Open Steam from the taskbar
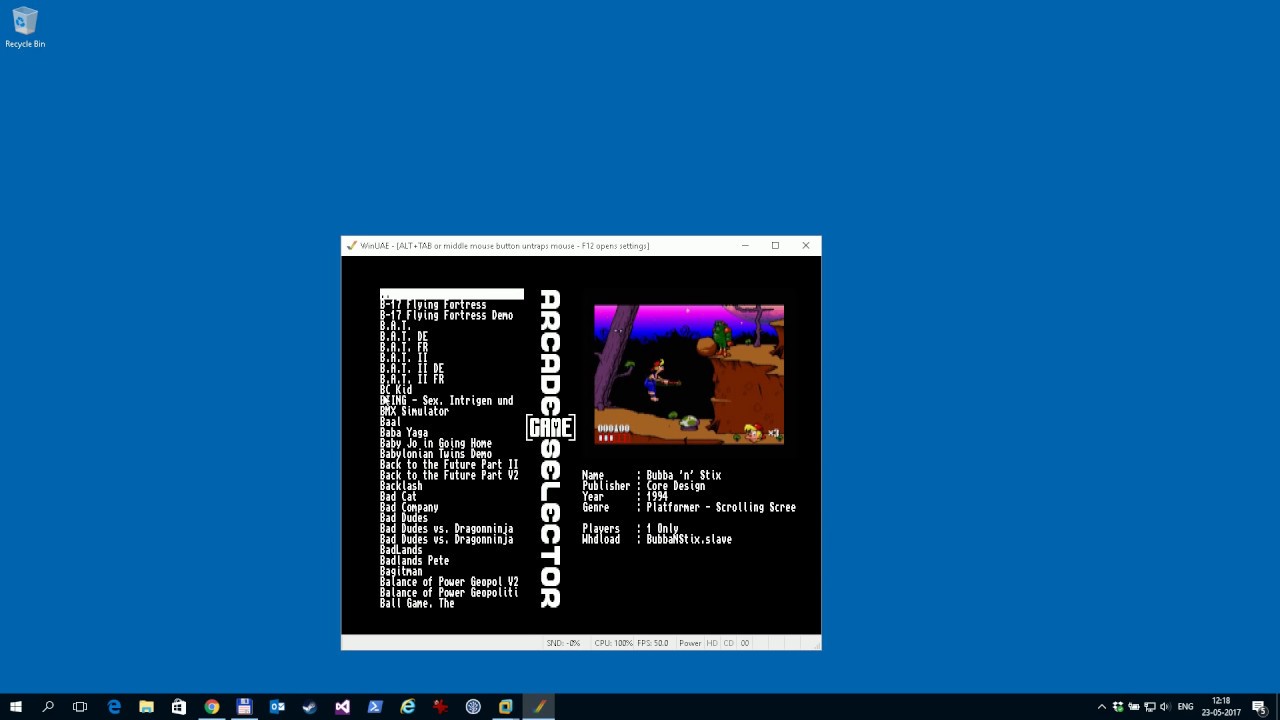The height and width of the screenshot is (720, 1280). coord(310,707)
